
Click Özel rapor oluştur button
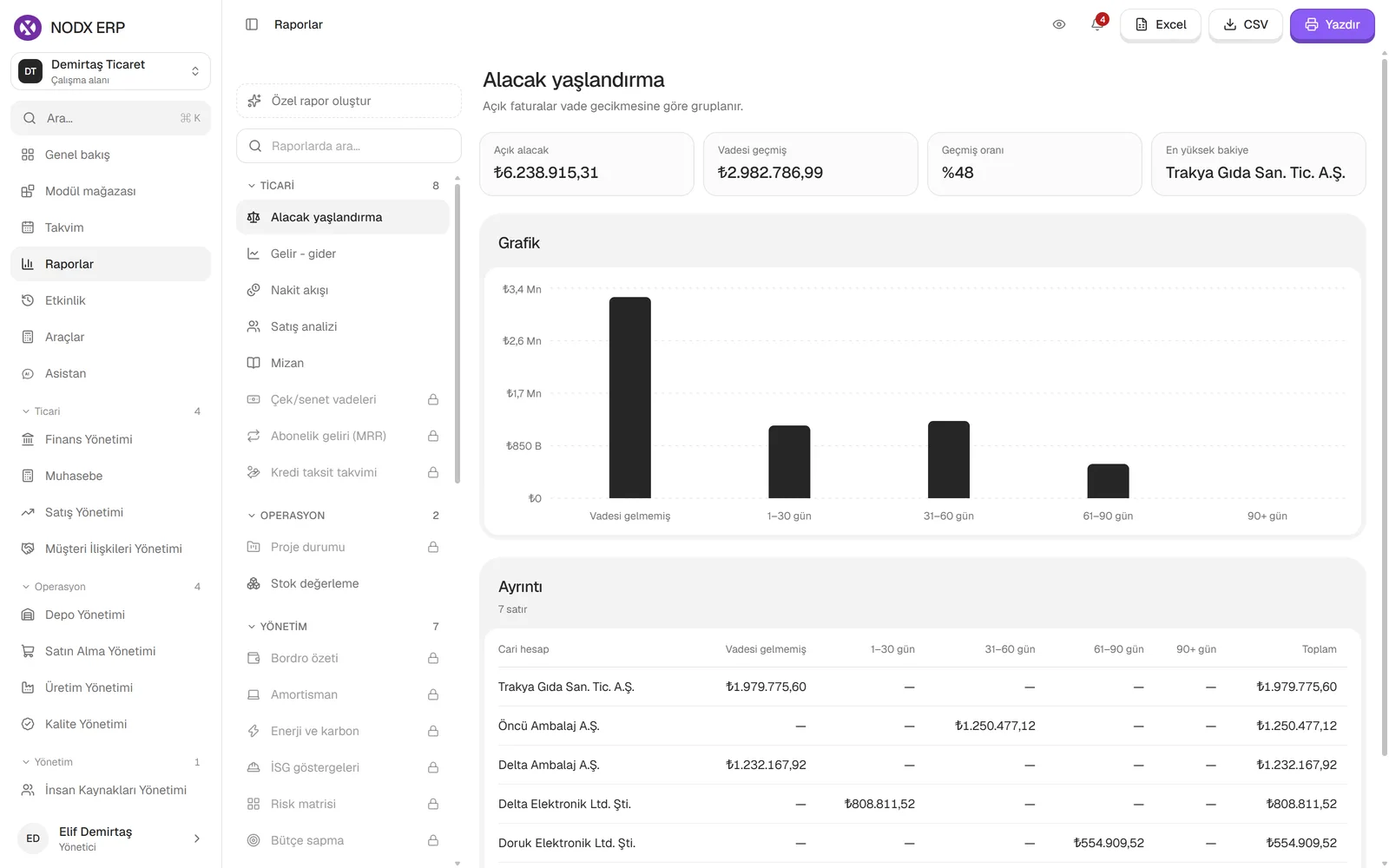click(348, 101)
